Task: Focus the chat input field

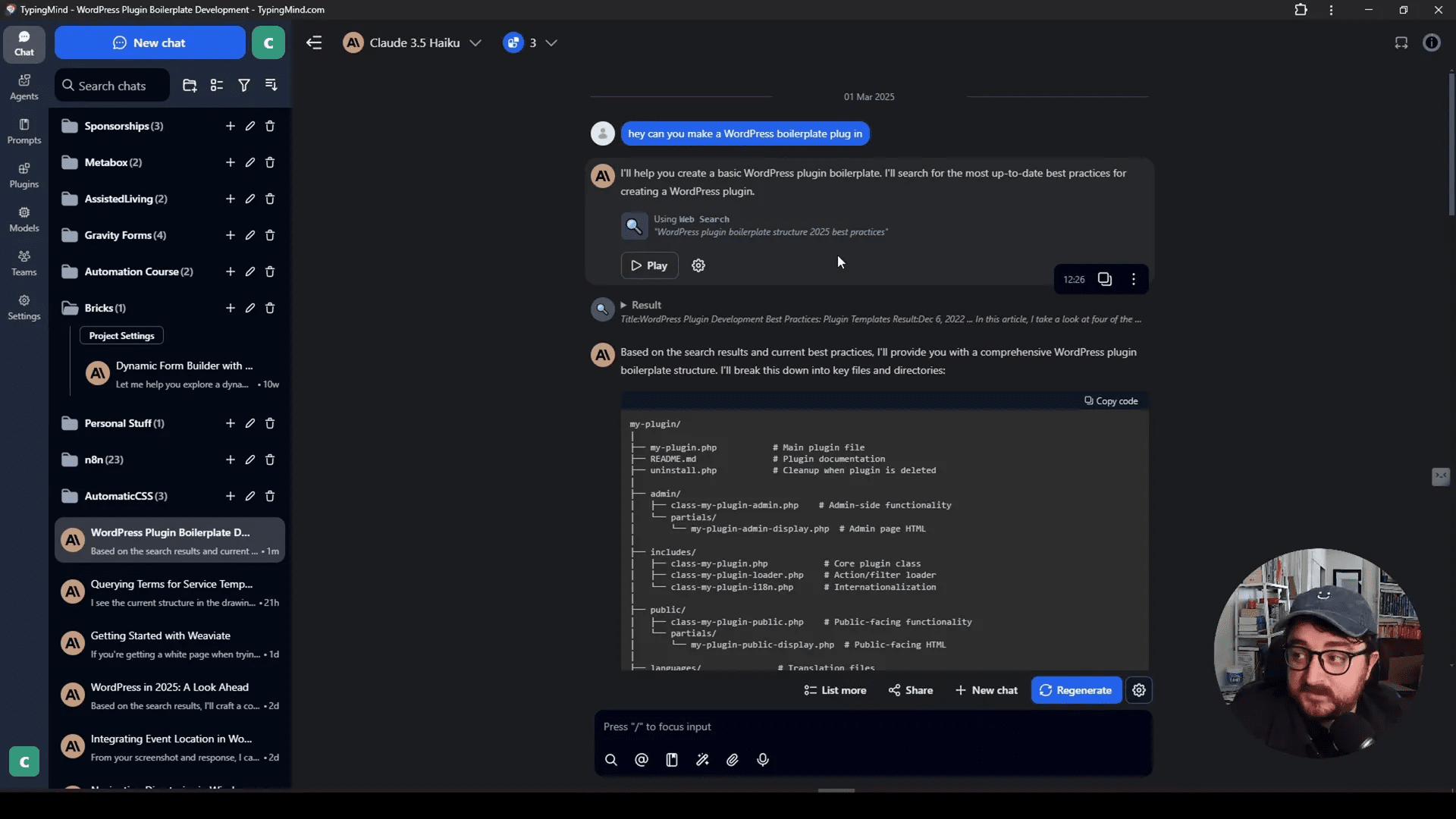Action: pos(870,726)
